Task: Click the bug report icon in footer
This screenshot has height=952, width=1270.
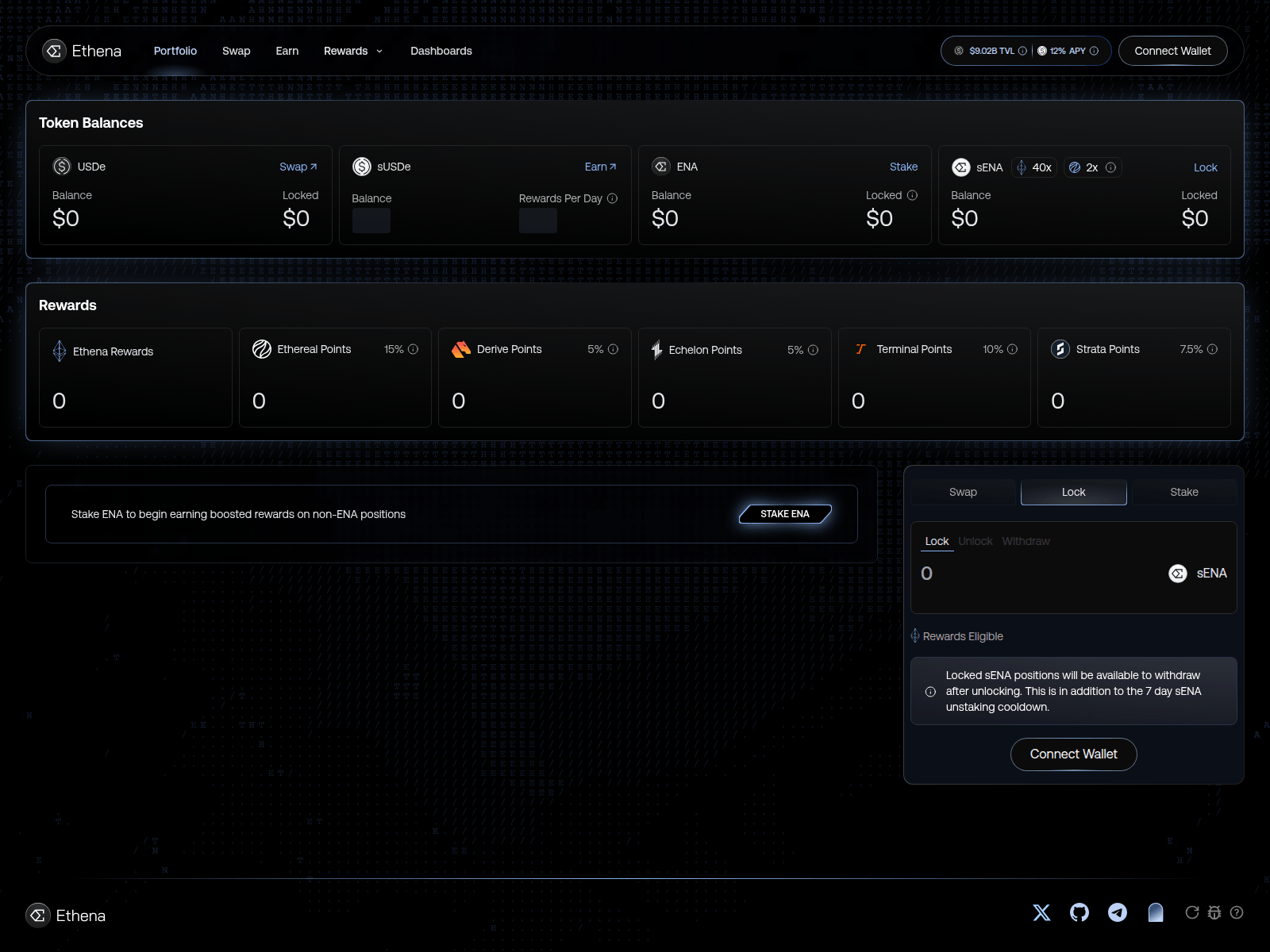Action: (x=1214, y=912)
